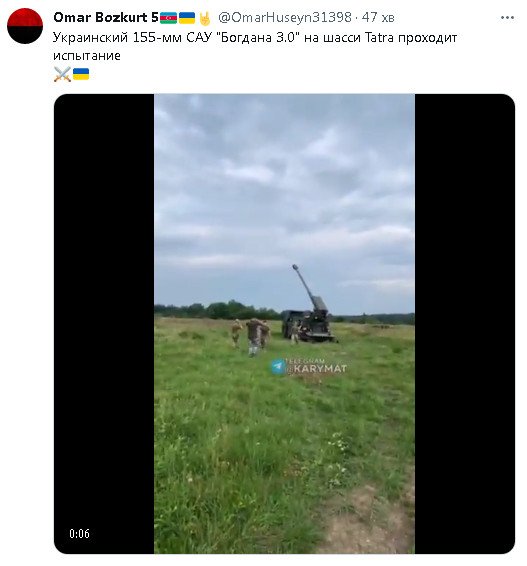Click the right black bar of video
Screen dimensions: 527x566
465,323
